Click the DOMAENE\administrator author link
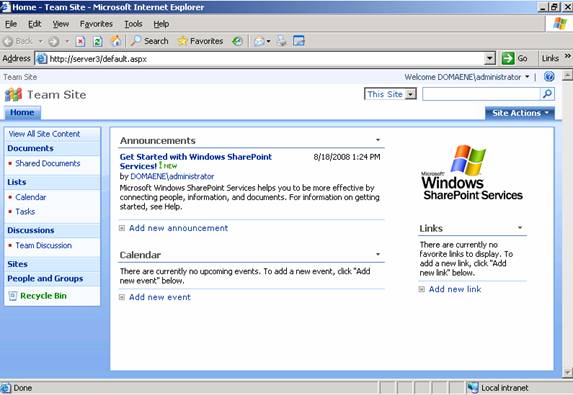Screen dimensions: 573x395 [172, 176]
